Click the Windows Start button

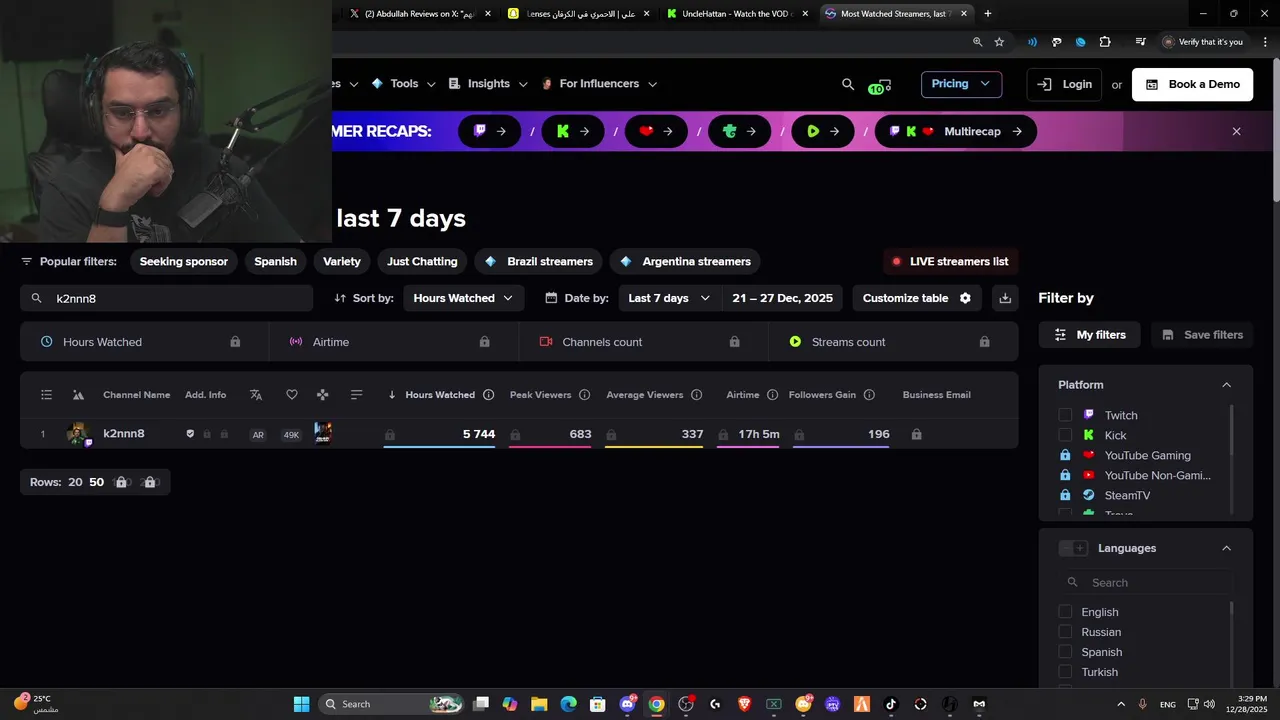[x=301, y=704]
